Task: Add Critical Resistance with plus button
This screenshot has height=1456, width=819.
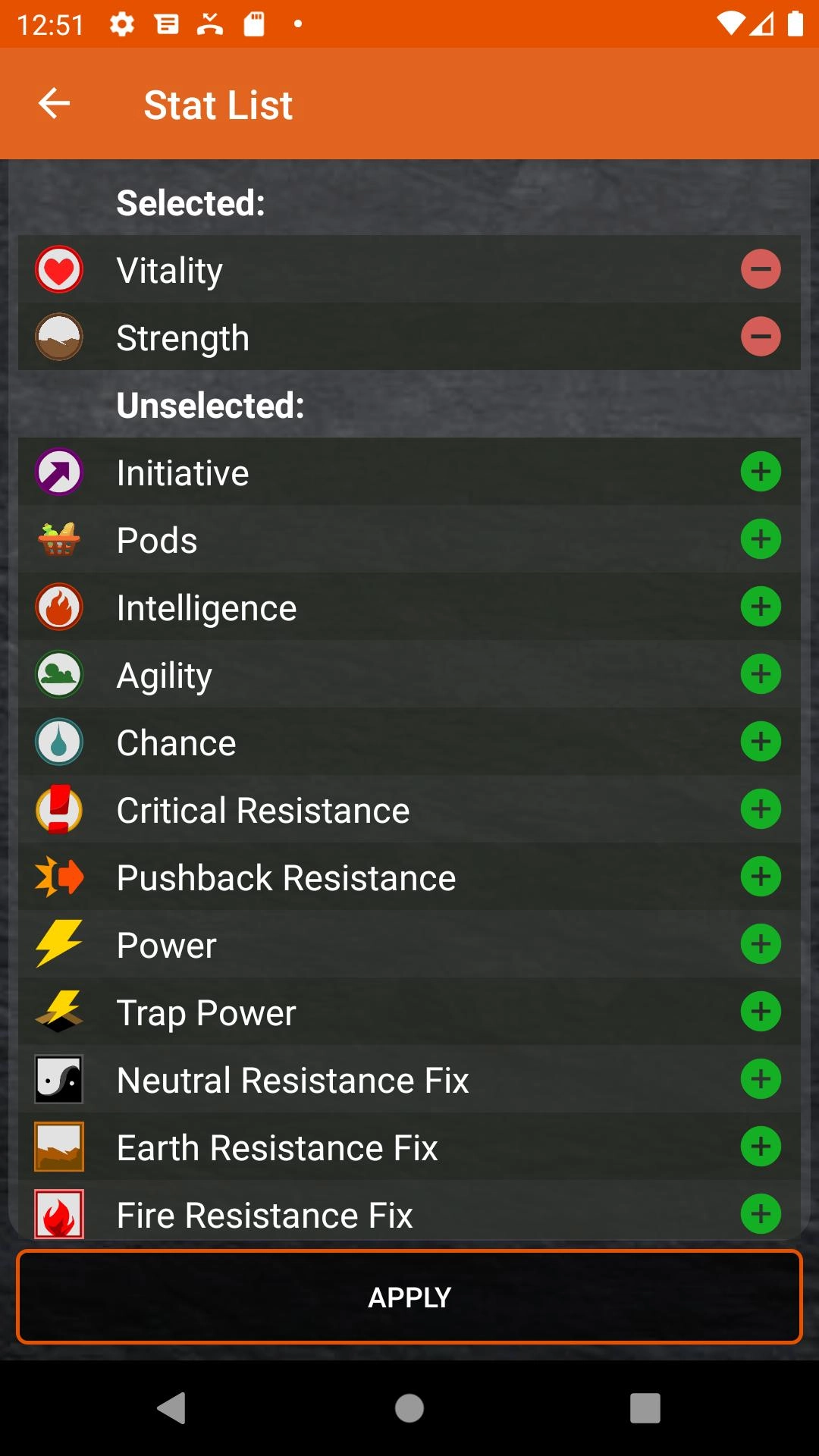Action: pyautogui.click(x=761, y=809)
